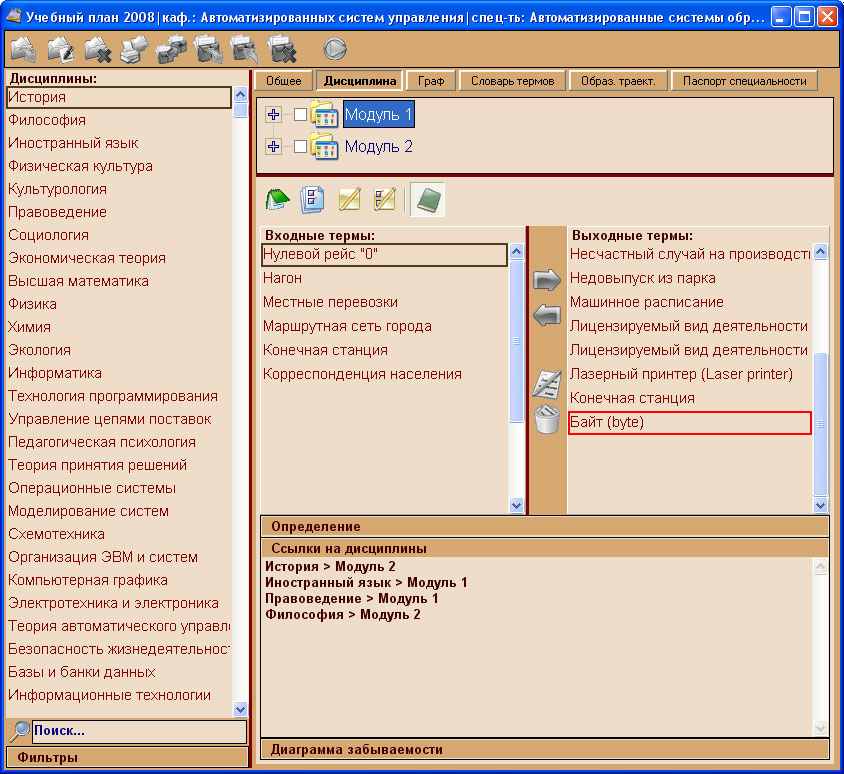Click the green notebook icon above input terms
Image resolution: width=844 pixels, height=774 pixels.
click(277, 199)
